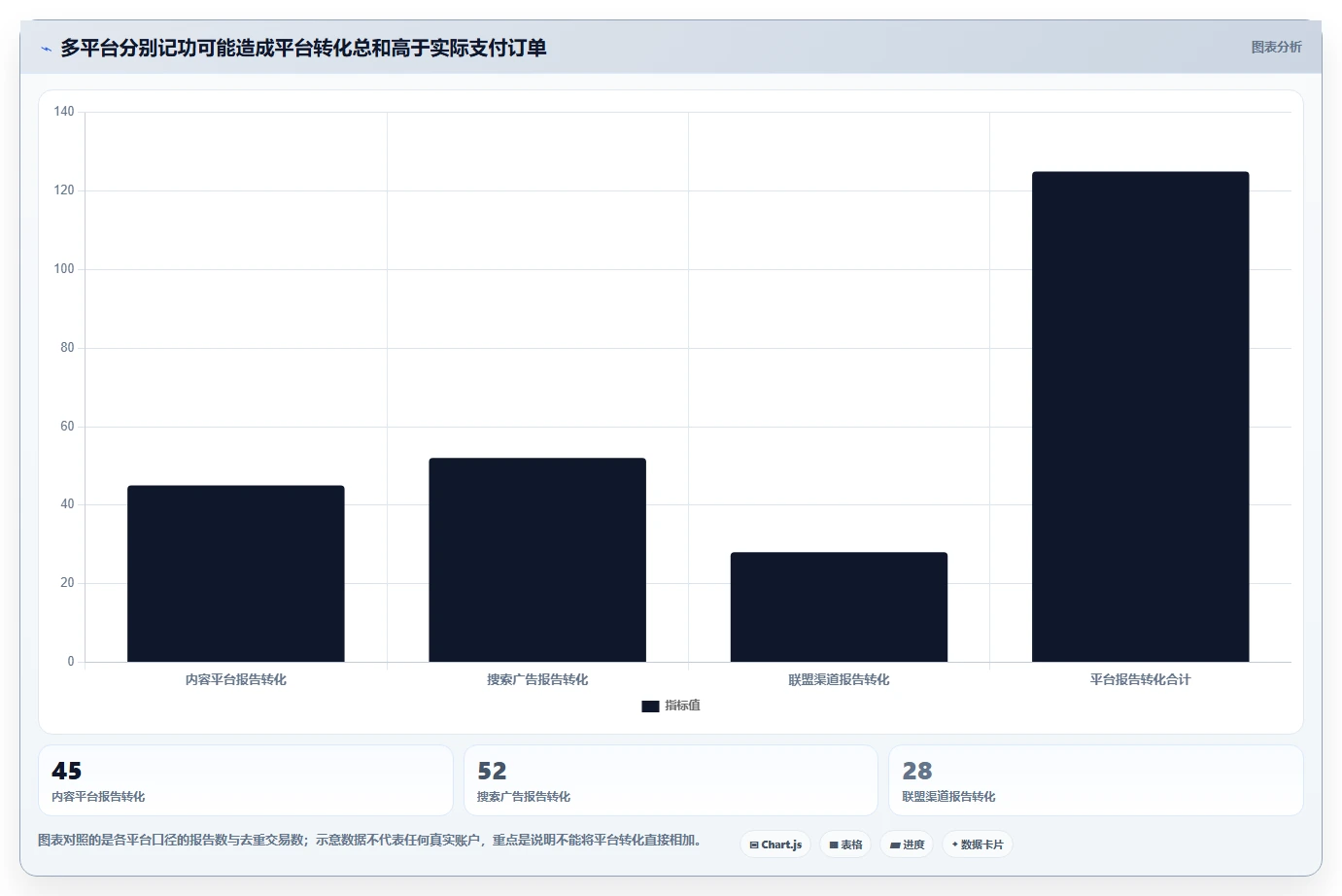Click the 内容平台报告转化 axis label
This screenshot has height=896, width=1342.
[236, 679]
